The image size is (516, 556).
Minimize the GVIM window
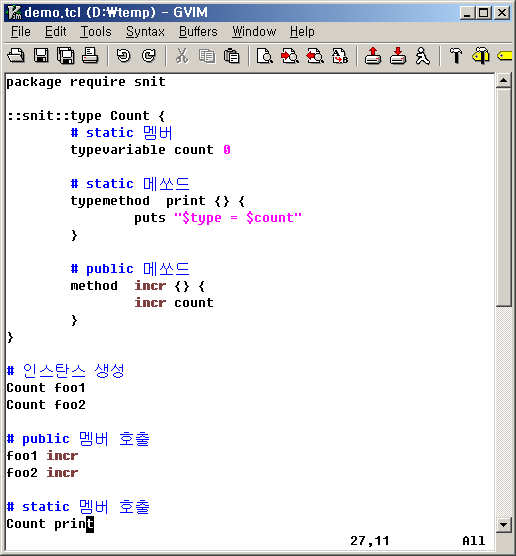(x=468, y=13)
